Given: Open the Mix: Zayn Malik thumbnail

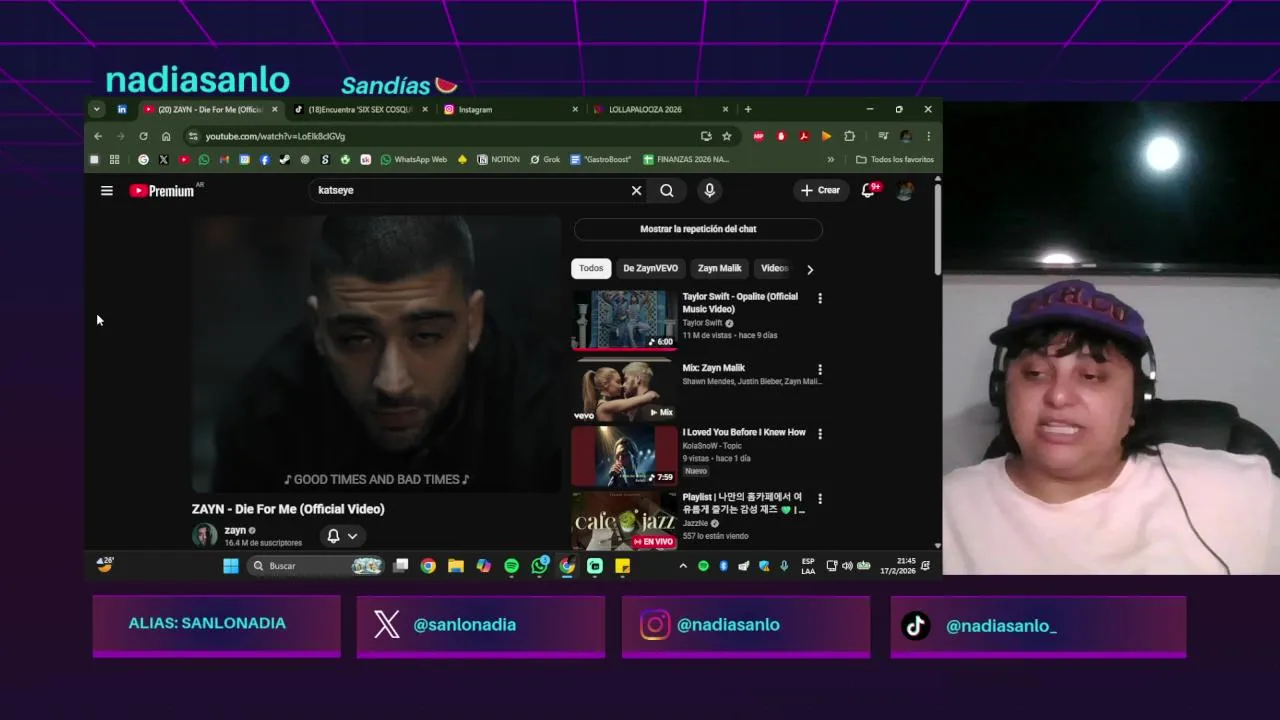Looking at the screenshot, I should tap(624, 390).
